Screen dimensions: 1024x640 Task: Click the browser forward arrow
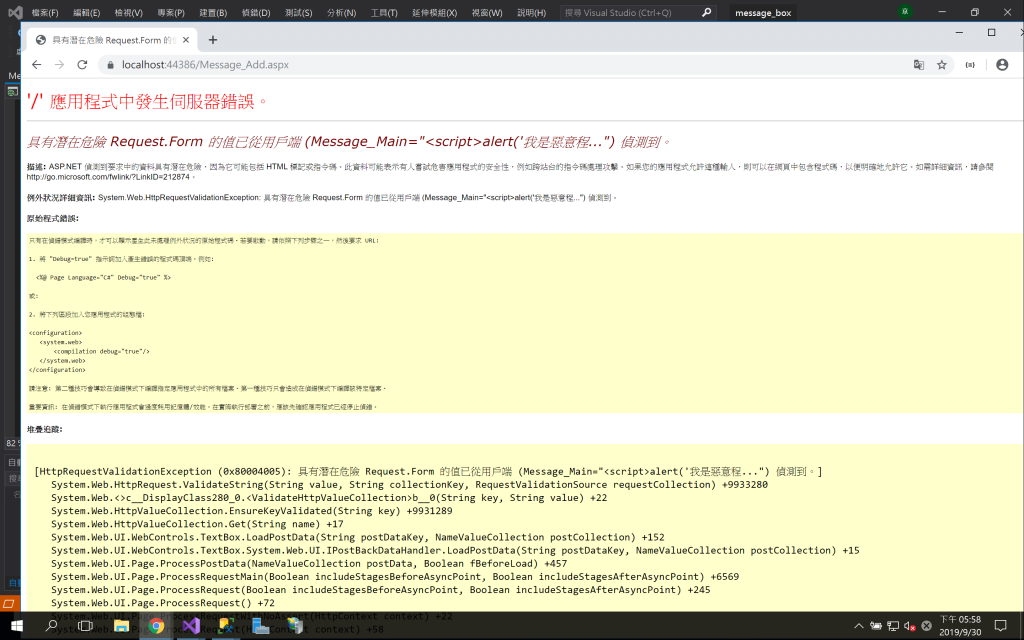(x=59, y=65)
